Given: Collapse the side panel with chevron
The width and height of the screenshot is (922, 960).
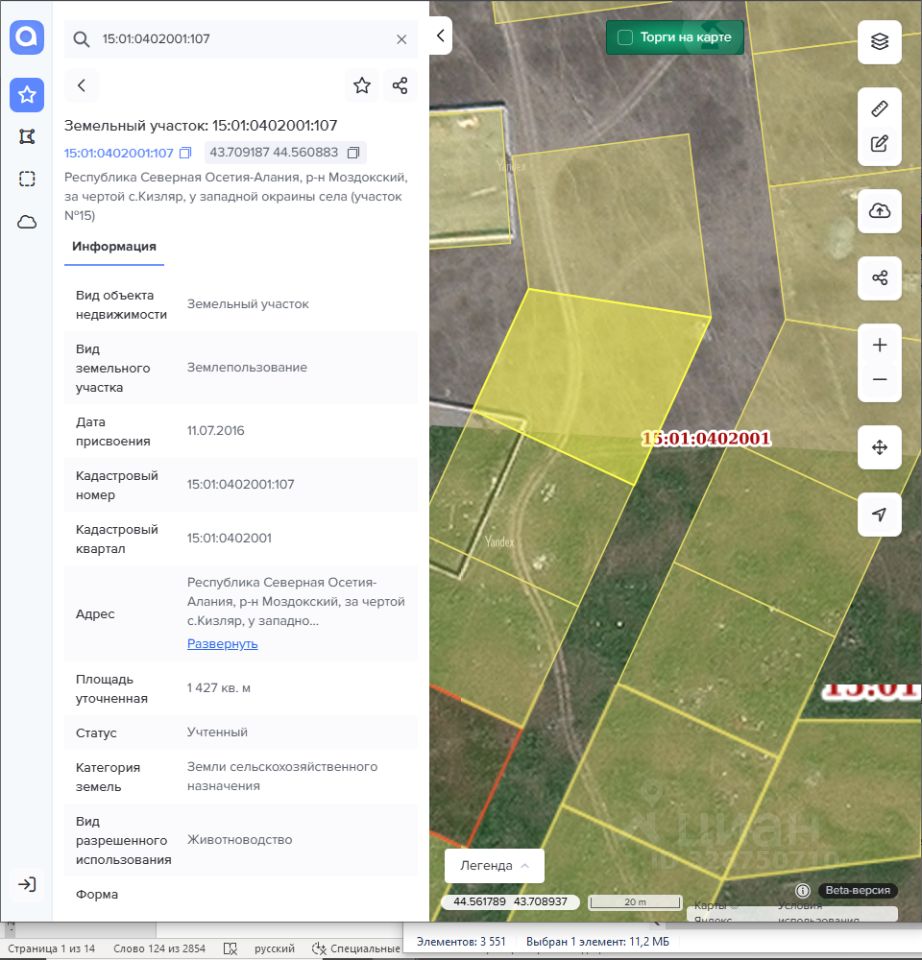Looking at the screenshot, I should (440, 36).
